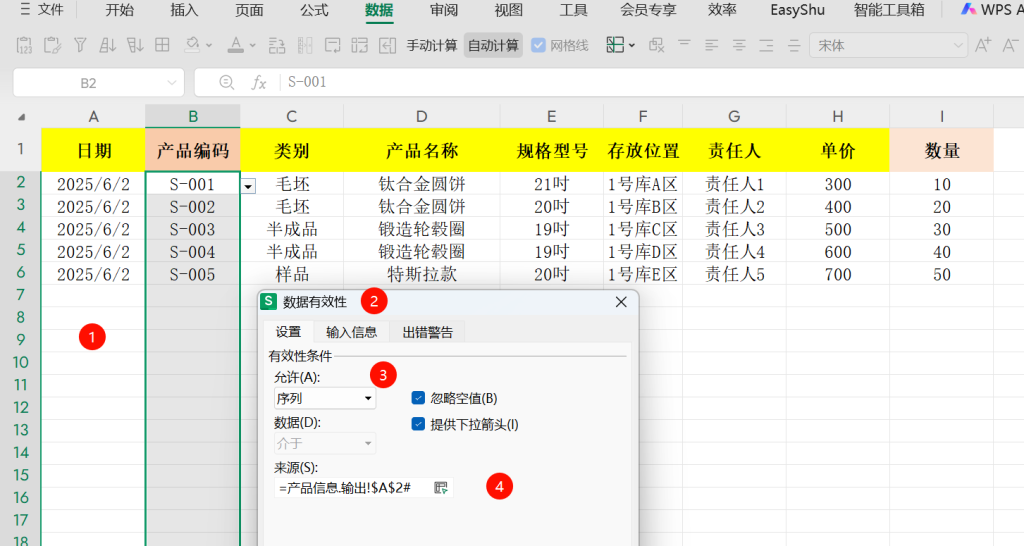Select column B header
Screen dimensions: 1024x546
point(193,116)
